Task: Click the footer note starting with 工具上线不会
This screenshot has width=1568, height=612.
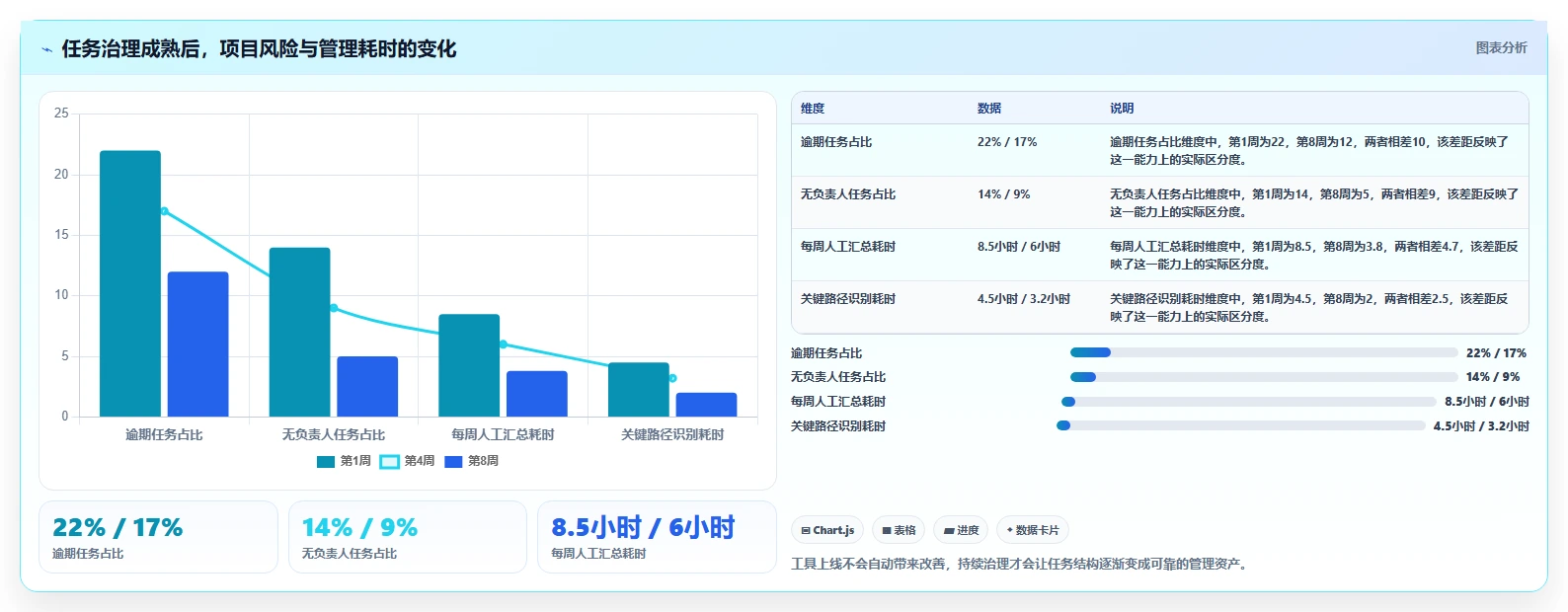Action: pyautogui.click(x=1021, y=565)
